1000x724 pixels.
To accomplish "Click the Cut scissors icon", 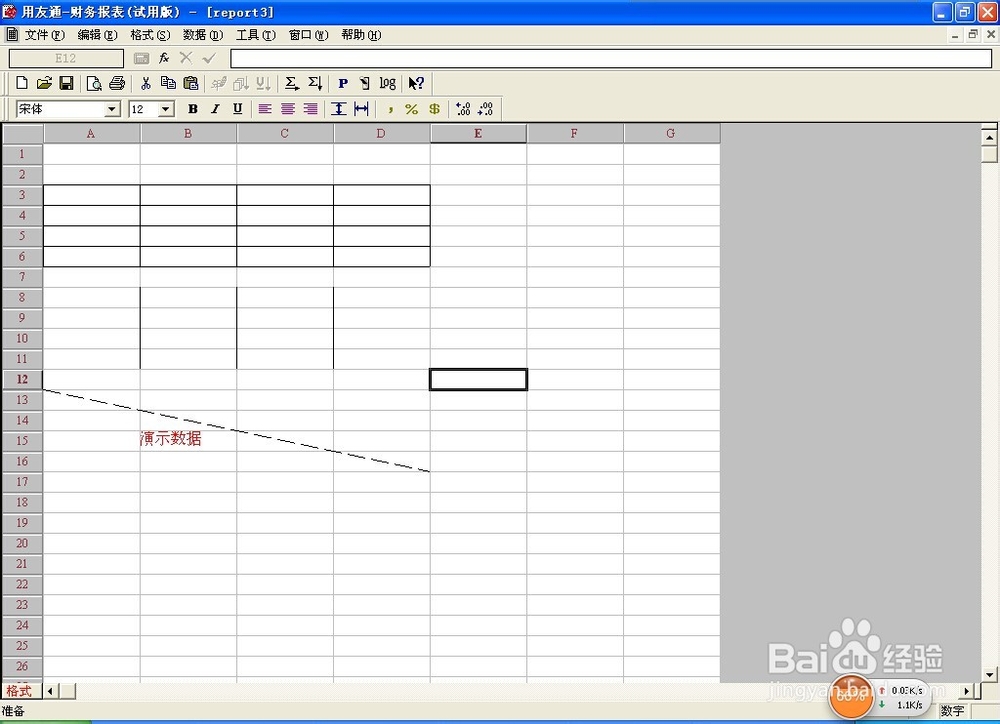I will (x=147, y=83).
